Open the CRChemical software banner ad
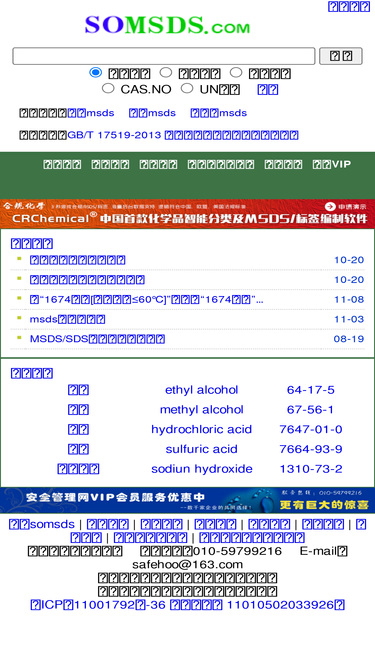 tap(188, 214)
